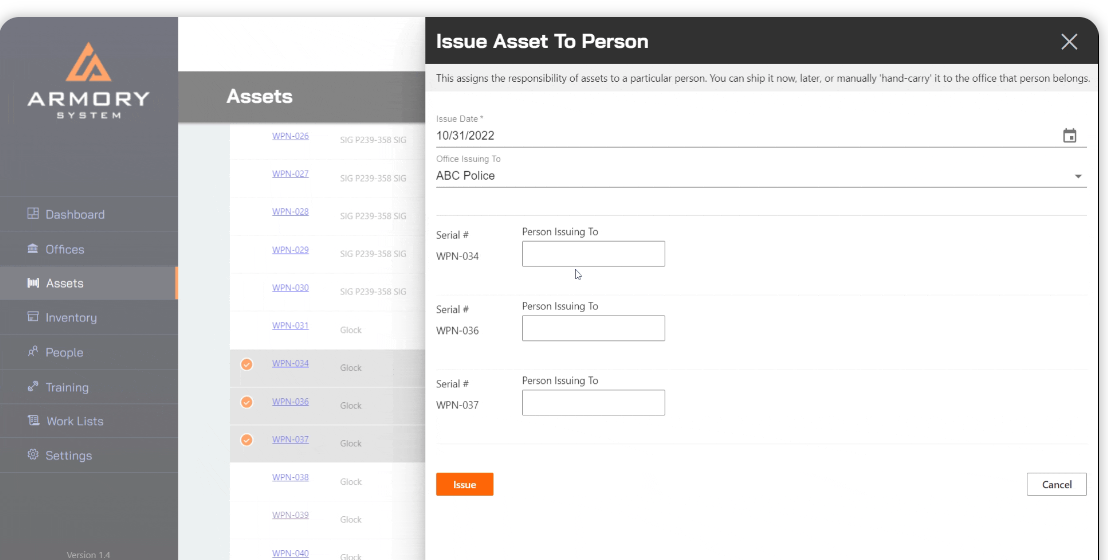Image resolution: width=1108 pixels, height=560 pixels.
Task: Open the WPN-026 asset link
Action: [290, 136]
